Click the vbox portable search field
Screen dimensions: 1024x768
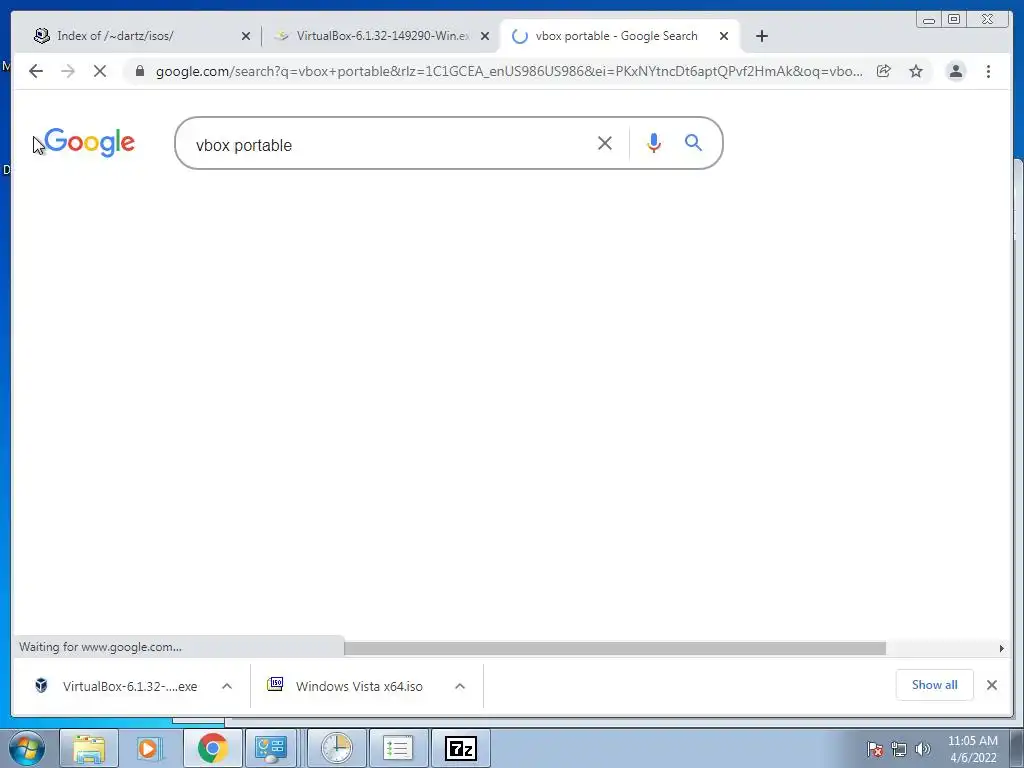click(392, 145)
